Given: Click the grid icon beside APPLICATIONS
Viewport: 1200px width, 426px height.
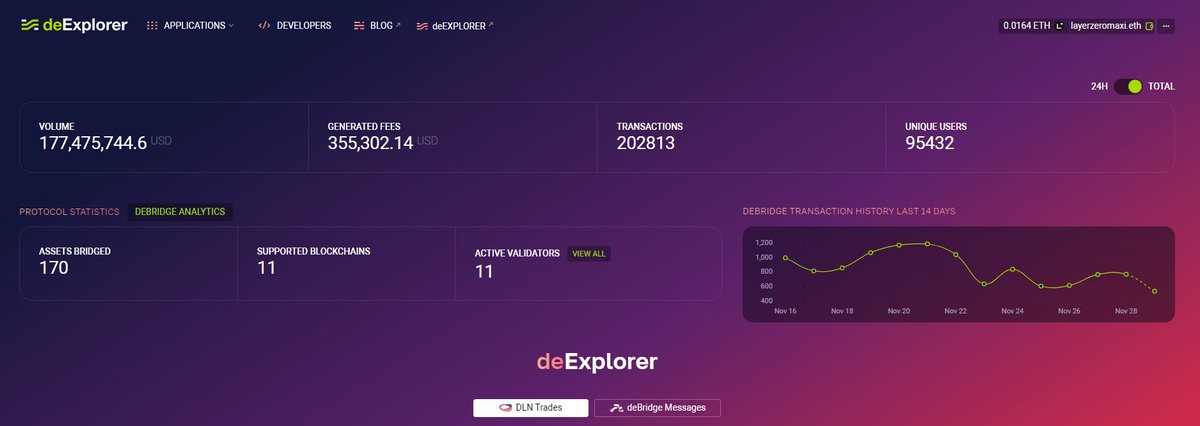Looking at the screenshot, I should (x=152, y=25).
